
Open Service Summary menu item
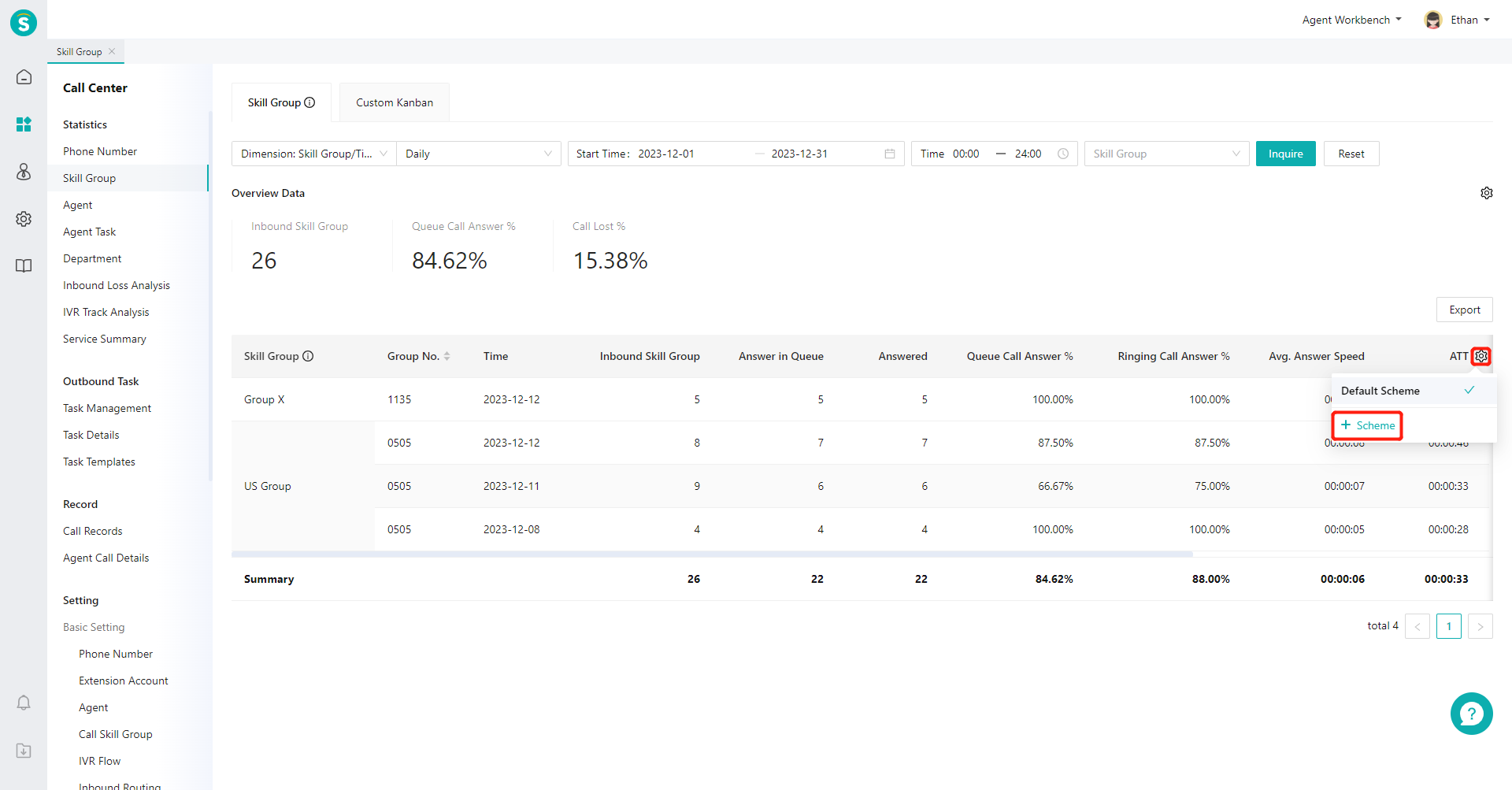[x=105, y=339]
